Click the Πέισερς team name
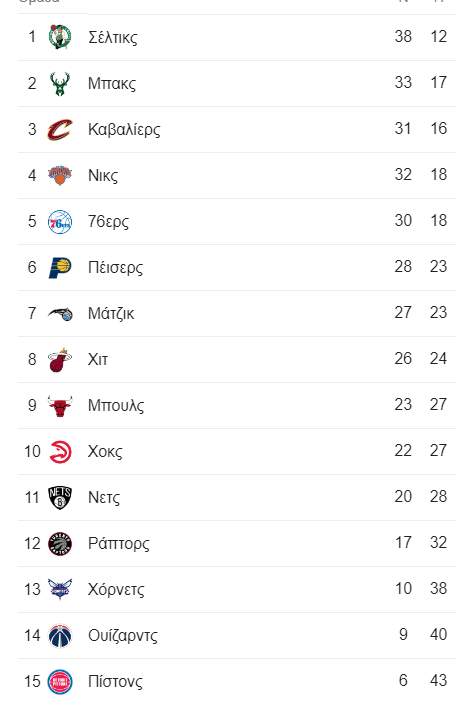This screenshot has width=456, height=718. pyautogui.click(x=115, y=267)
